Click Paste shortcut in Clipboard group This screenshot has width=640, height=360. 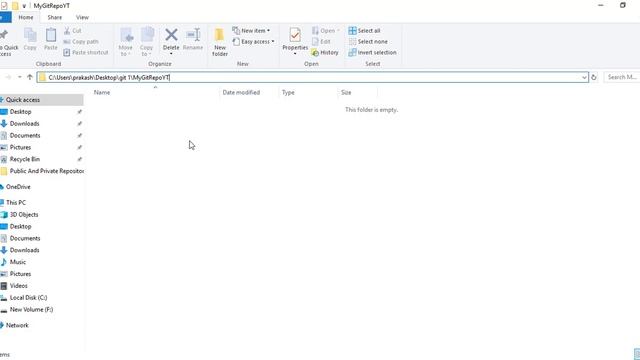click(x=86, y=52)
